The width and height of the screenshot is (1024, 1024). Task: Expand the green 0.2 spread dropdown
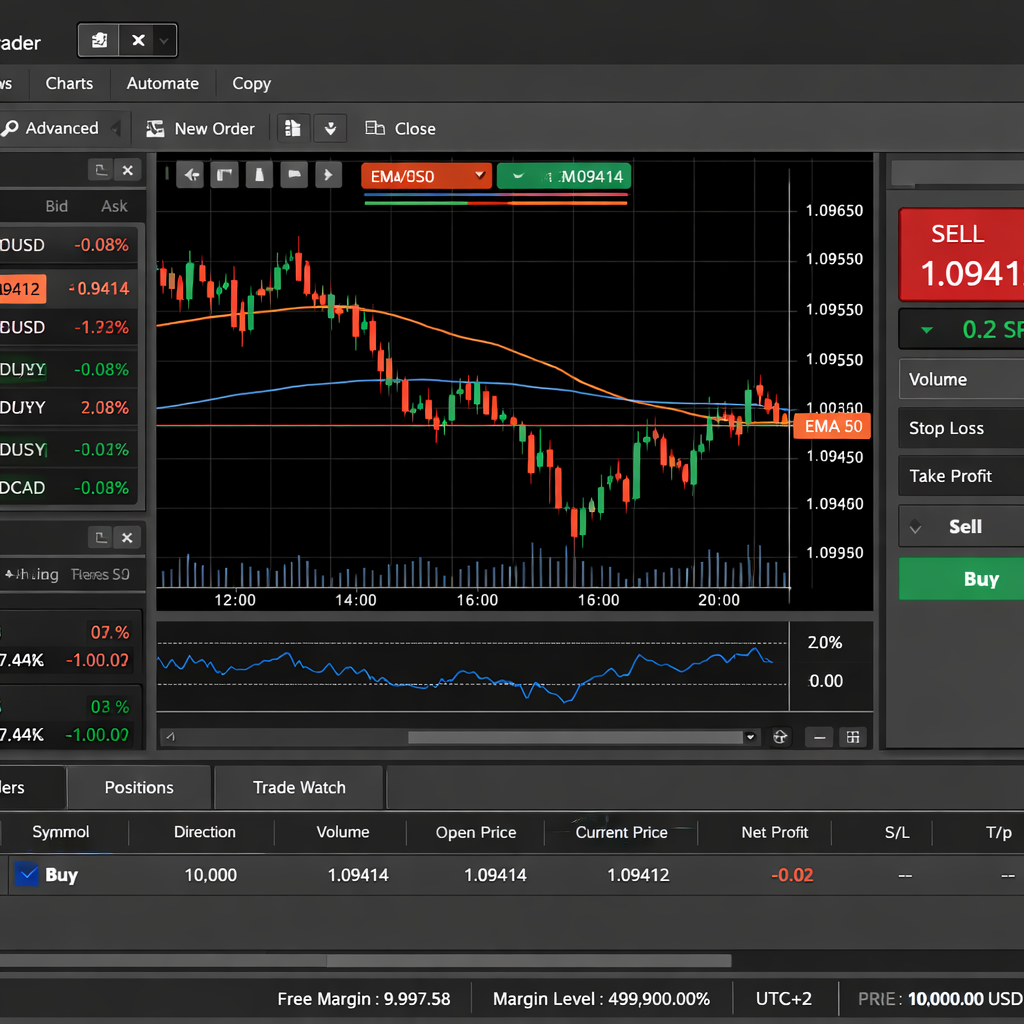click(x=961, y=329)
